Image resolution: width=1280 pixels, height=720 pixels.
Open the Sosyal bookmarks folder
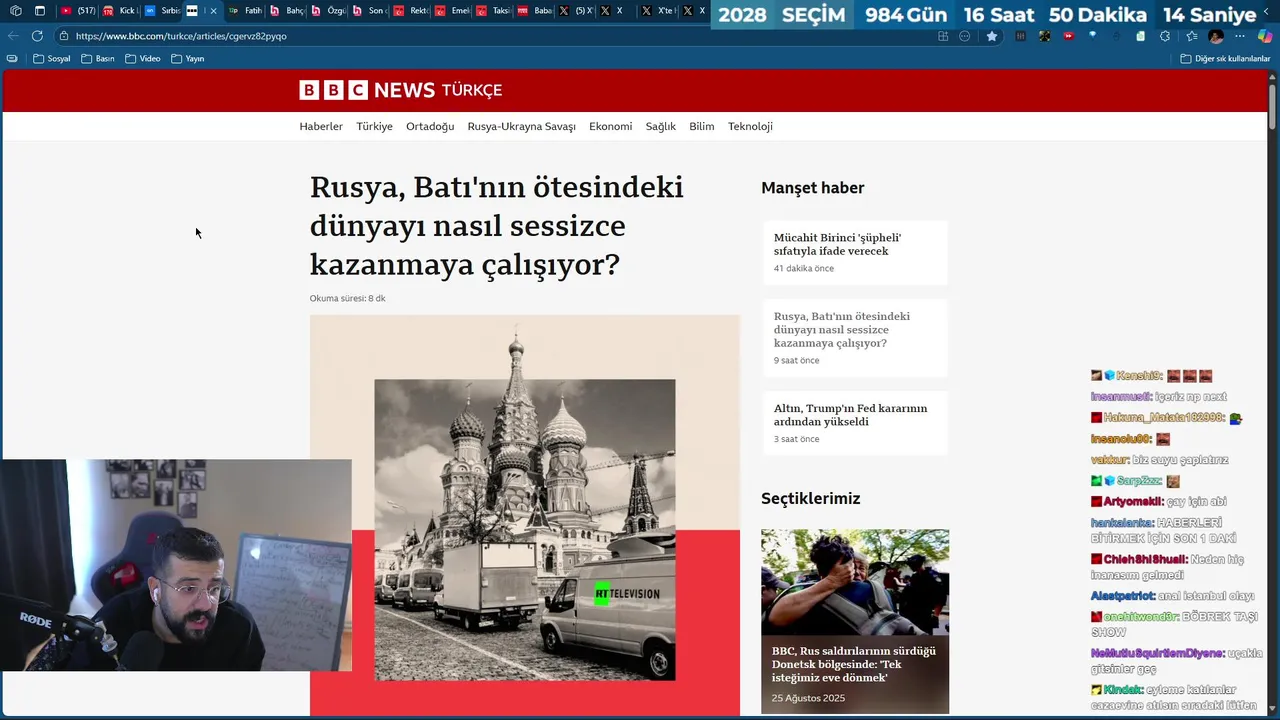52,58
